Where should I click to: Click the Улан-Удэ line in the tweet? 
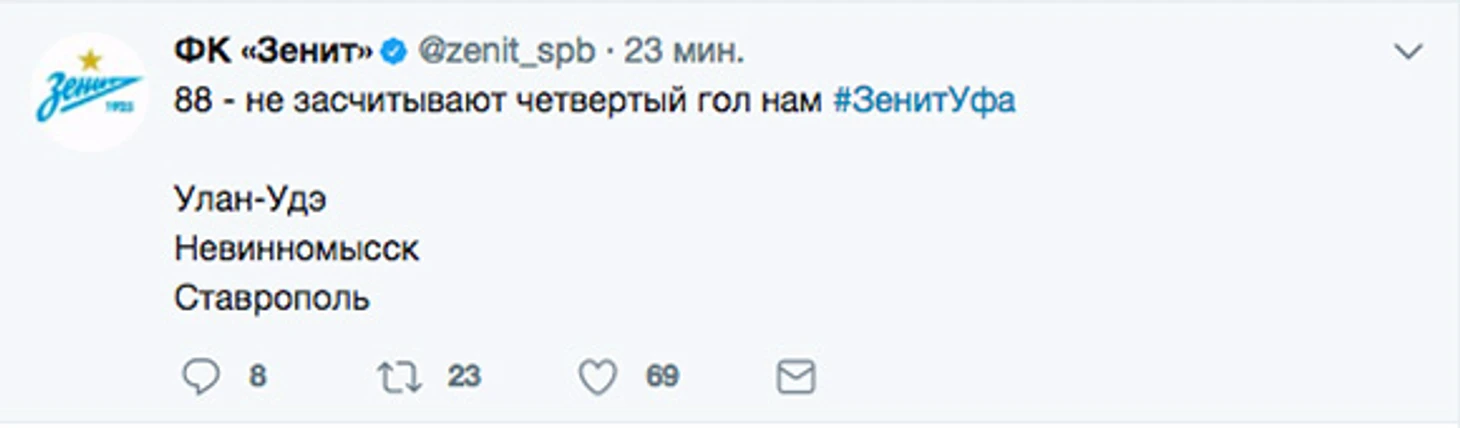250,199
